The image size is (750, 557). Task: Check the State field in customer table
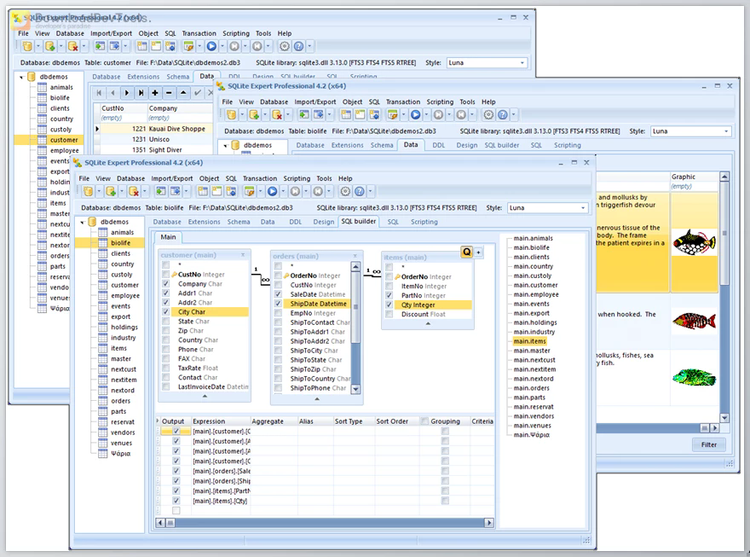165,321
